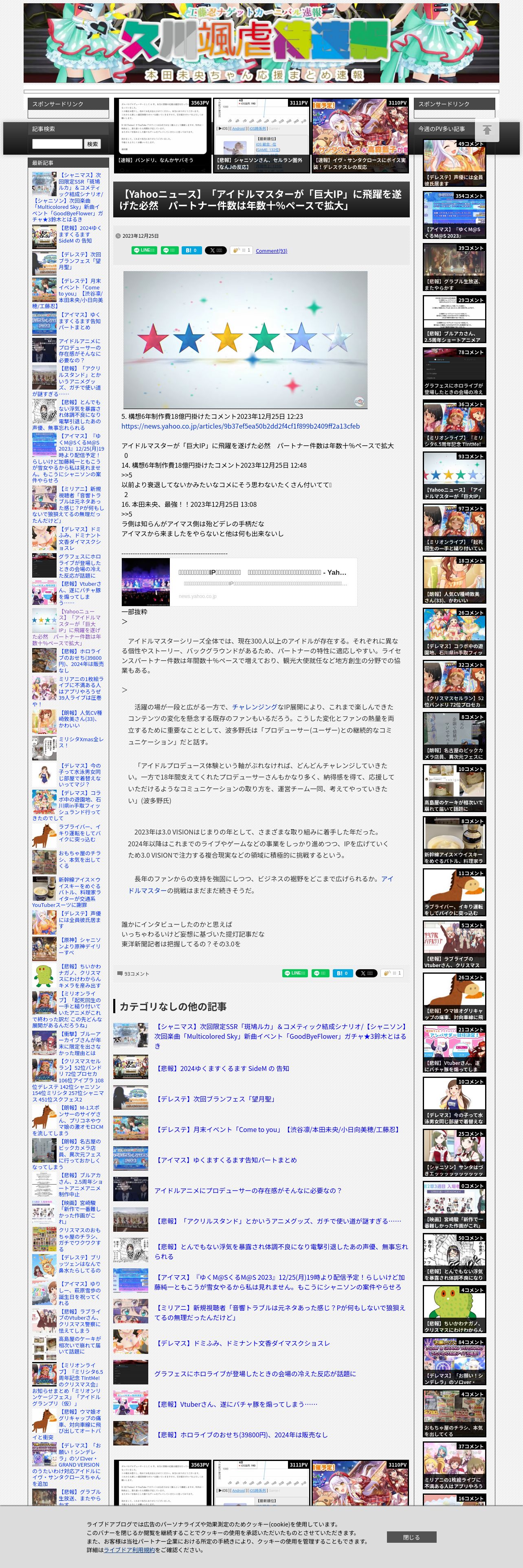Open the news.yahoo.co.jp article URL link

[240, 426]
